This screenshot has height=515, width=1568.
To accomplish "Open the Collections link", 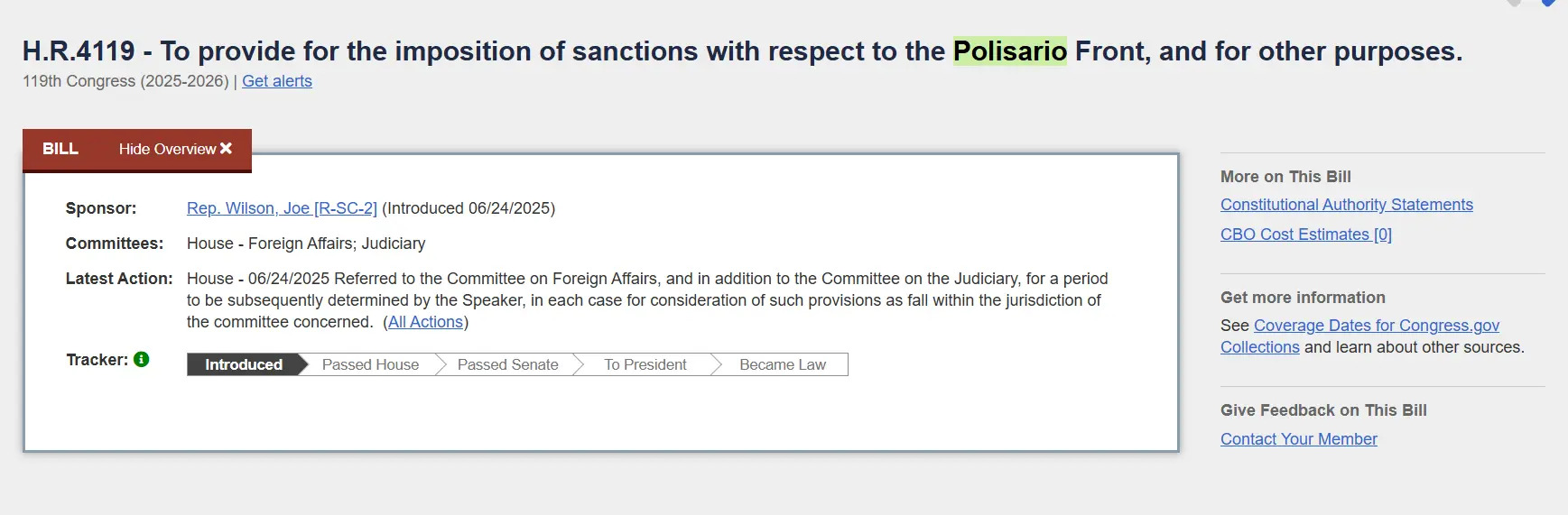I will [x=1260, y=347].
